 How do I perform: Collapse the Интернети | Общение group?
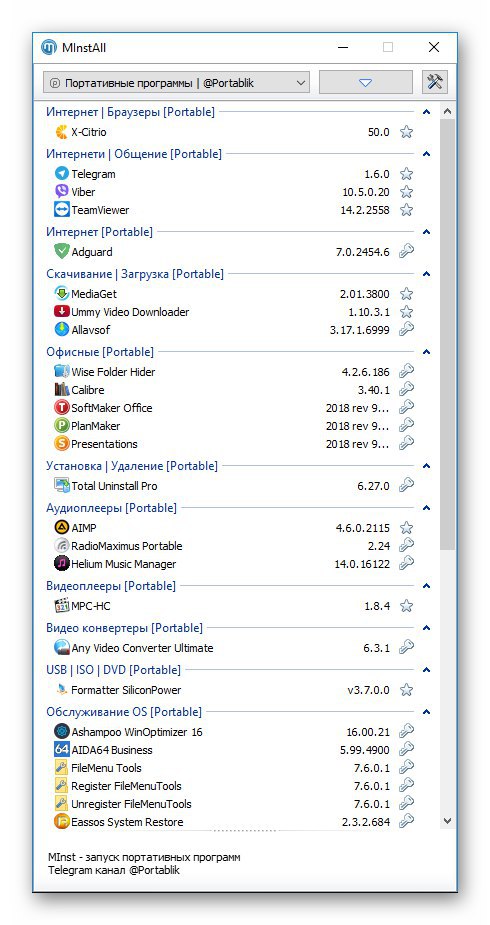[x=427, y=154]
